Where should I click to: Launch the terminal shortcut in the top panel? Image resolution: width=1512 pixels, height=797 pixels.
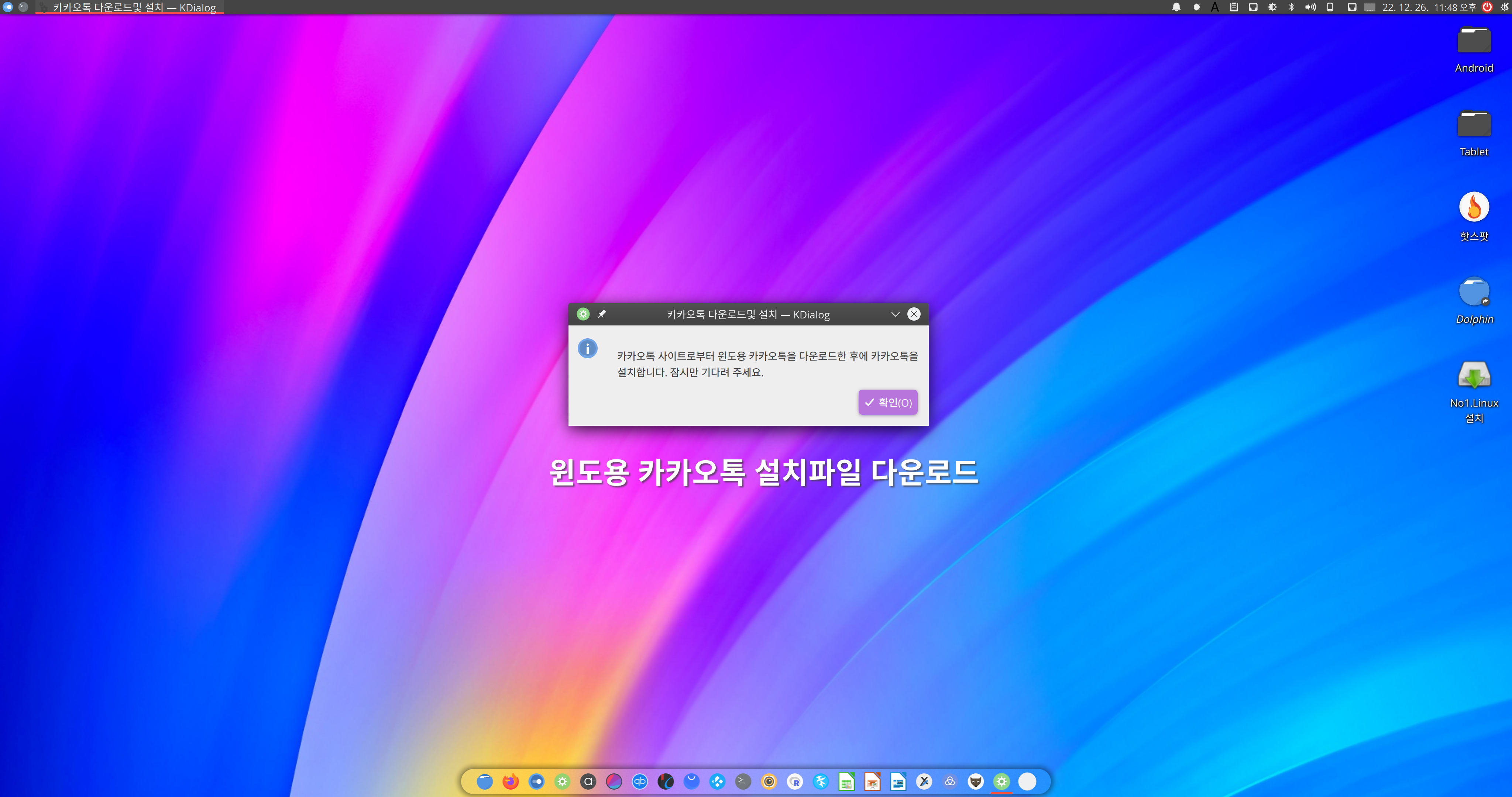(x=23, y=7)
